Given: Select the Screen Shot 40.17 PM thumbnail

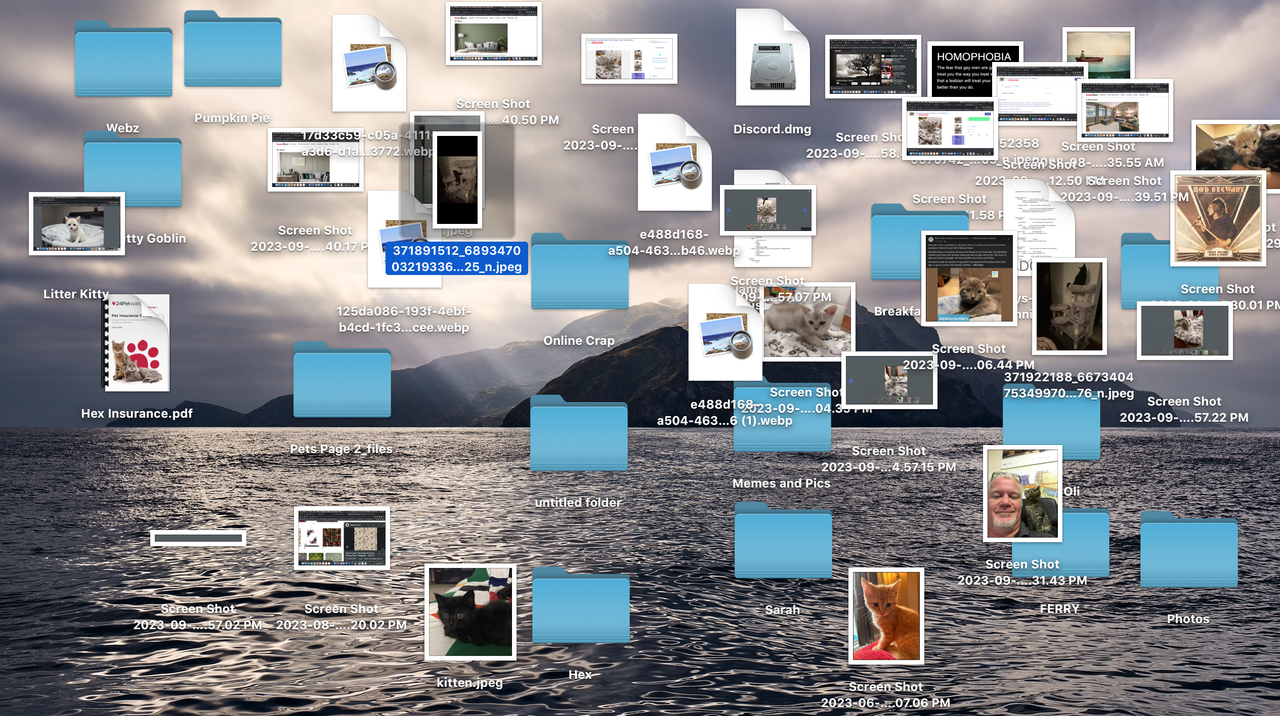Looking at the screenshot, I should [x=315, y=160].
